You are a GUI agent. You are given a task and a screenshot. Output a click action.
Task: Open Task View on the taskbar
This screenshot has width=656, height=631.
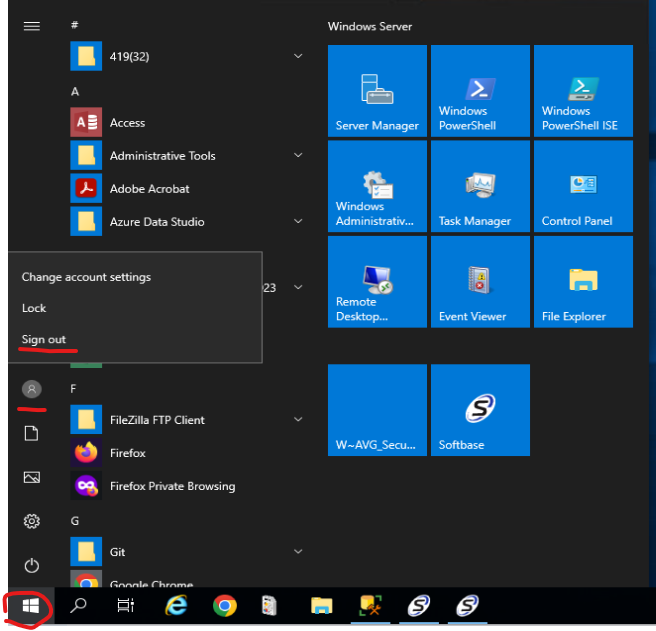(126, 605)
